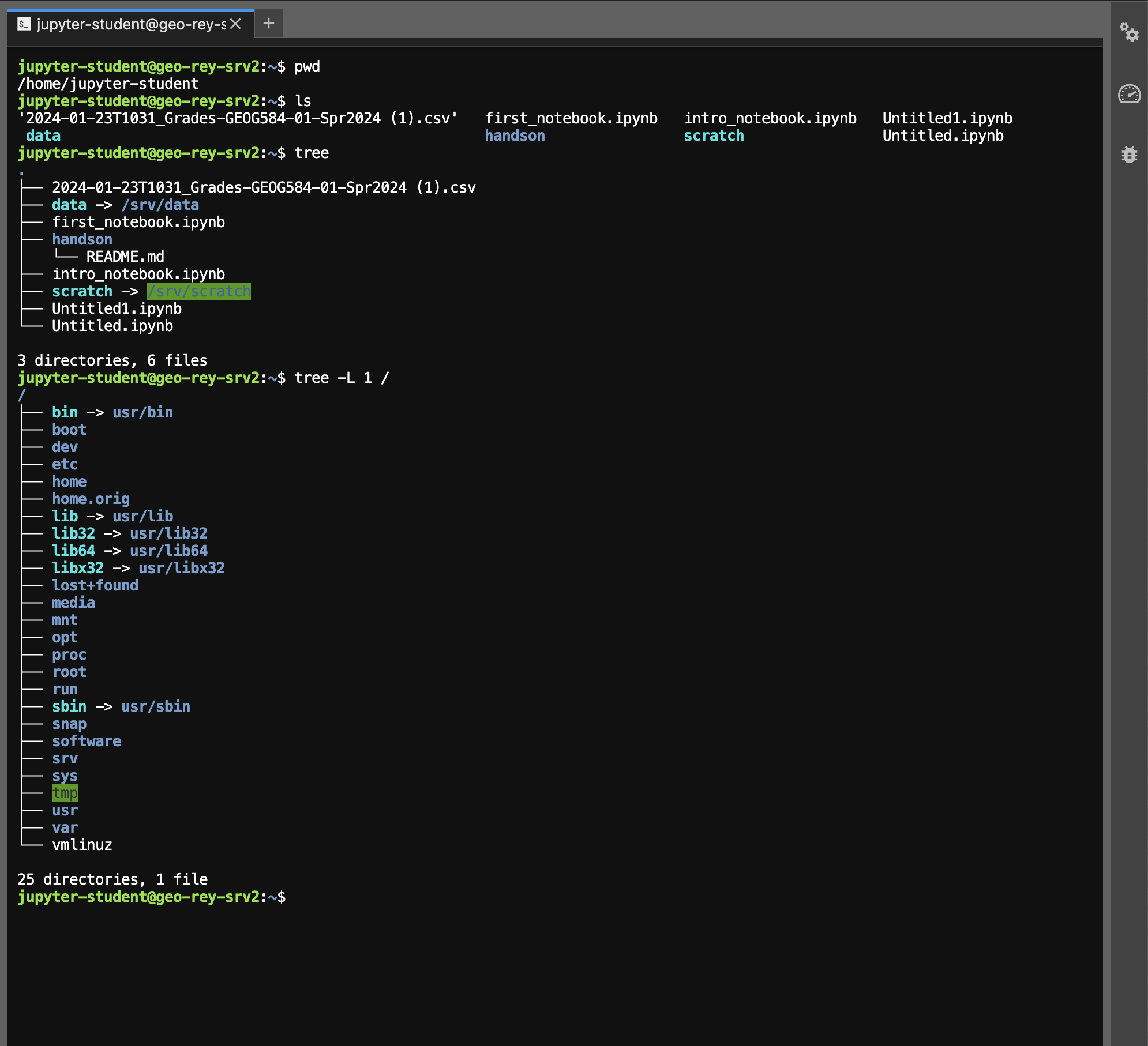Click the highlighted tmp directory entry
This screenshot has width=1148, height=1046.
pos(65,793)
